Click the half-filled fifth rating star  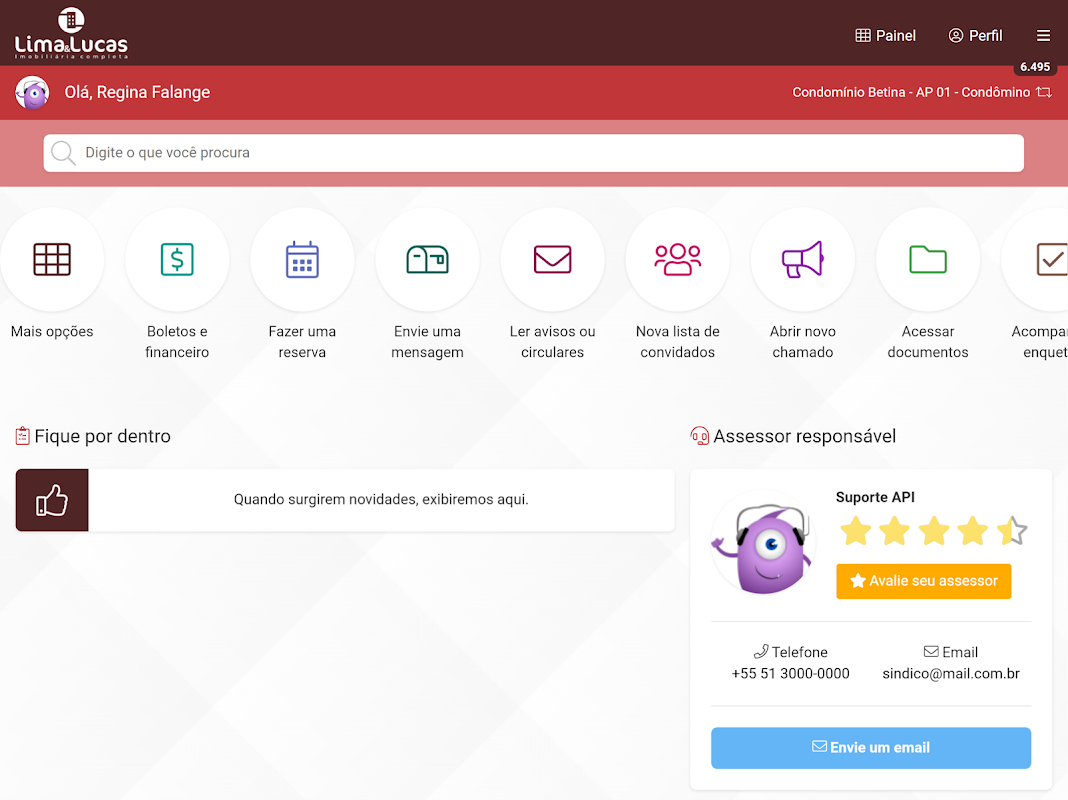point(1012,531)
